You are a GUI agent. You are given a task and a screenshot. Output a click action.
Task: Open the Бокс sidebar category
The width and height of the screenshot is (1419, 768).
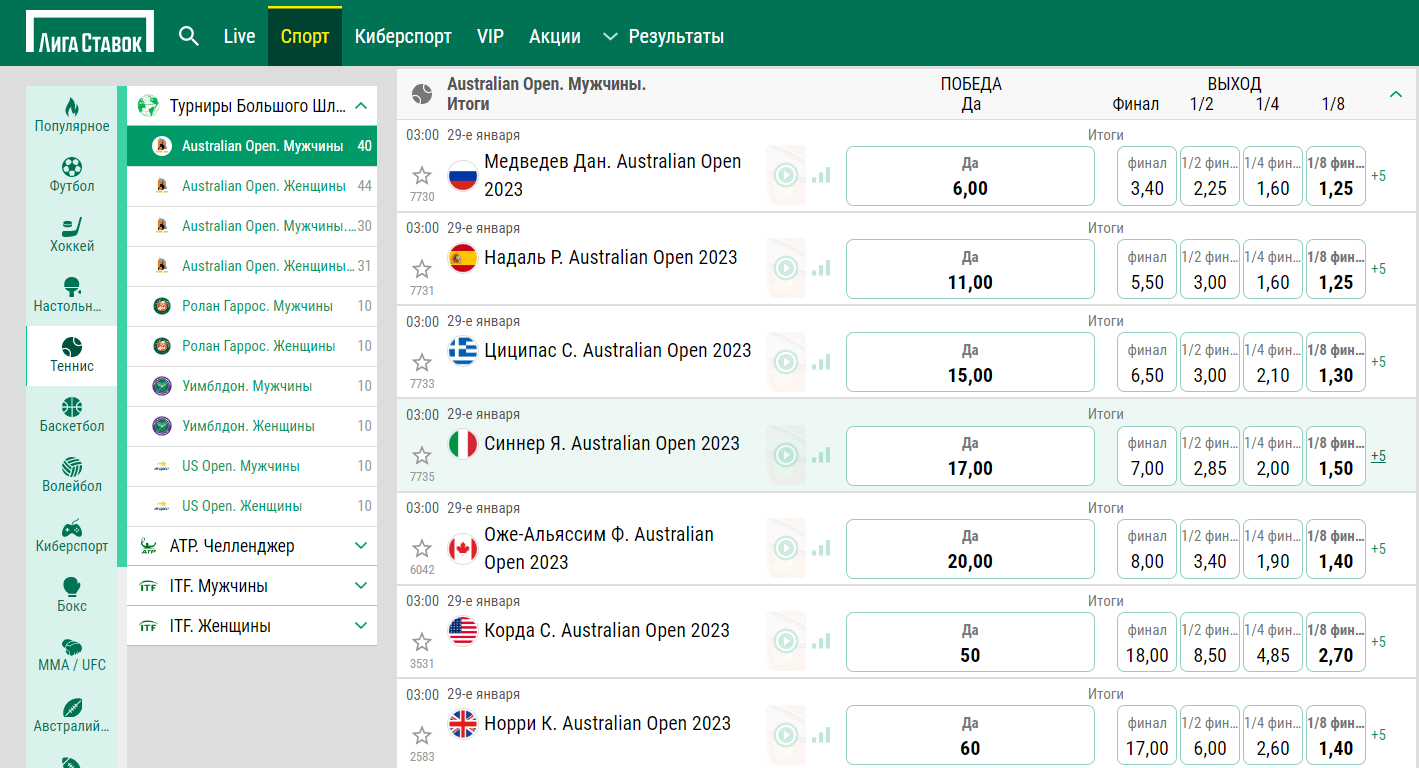(x=72, y=595)
